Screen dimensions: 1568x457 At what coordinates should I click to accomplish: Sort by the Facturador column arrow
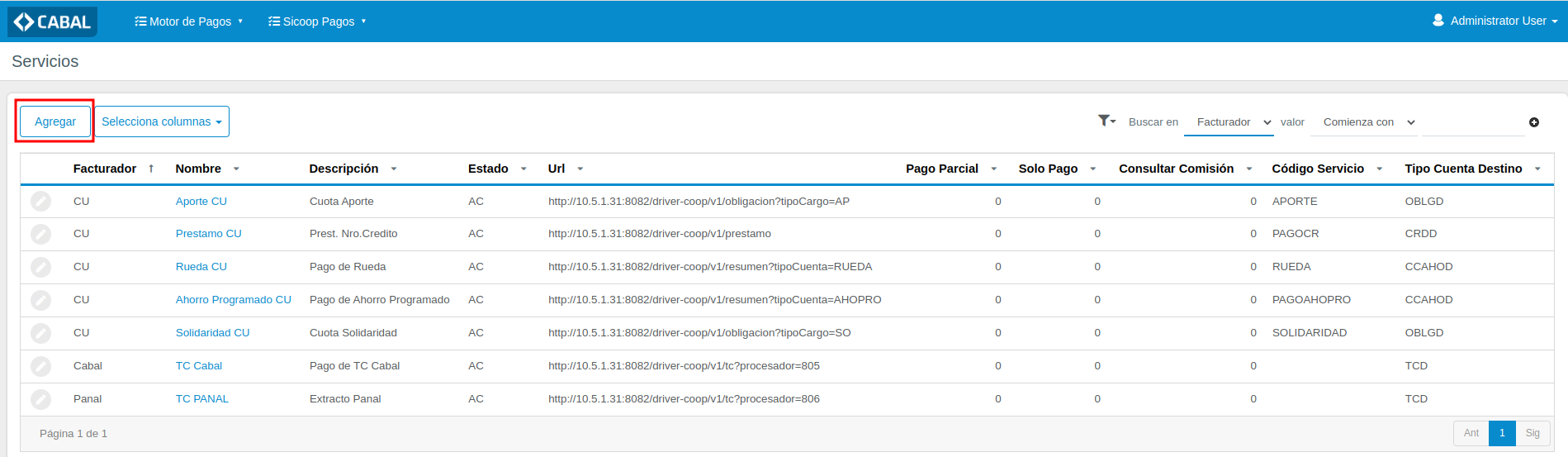(x=151, y=169)
